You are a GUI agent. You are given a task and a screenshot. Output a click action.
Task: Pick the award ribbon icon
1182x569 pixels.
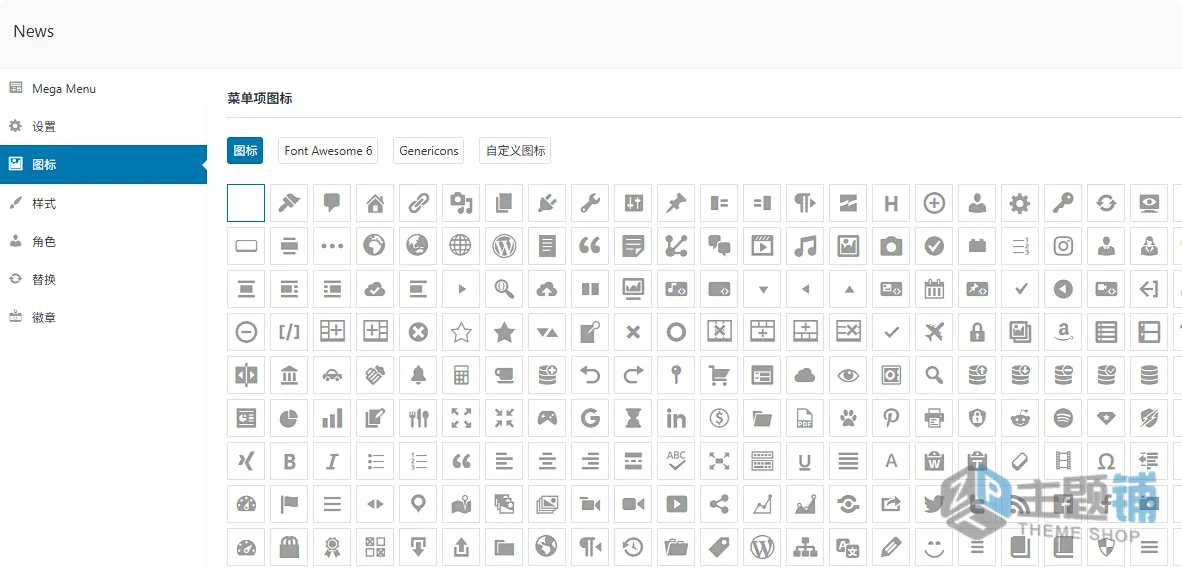pos(332,546)
